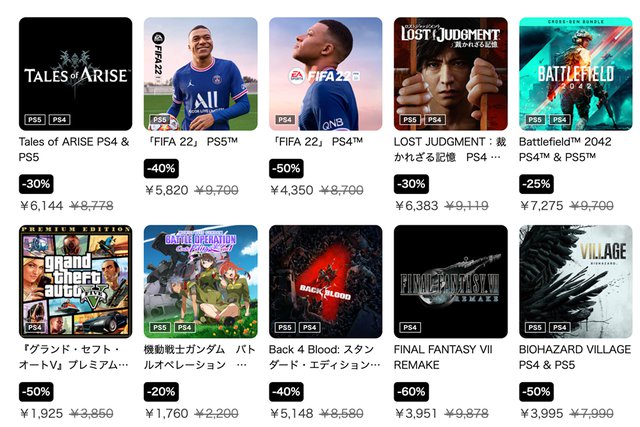The width and height of the screenshot is (640, 427).
Task: Open Back 4 Blood cover thumbnail
Action: click(x=326, y=282)
